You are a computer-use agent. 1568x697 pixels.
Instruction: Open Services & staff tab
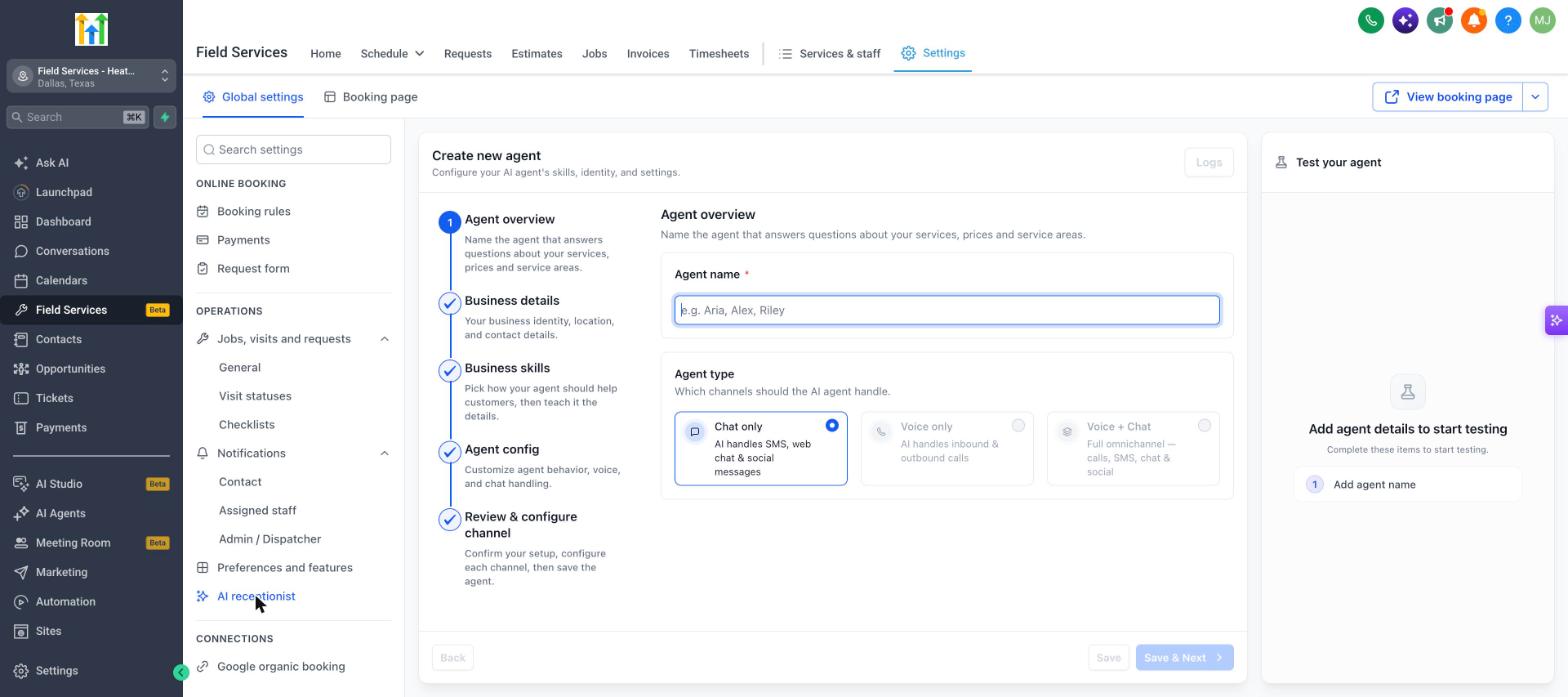830,54
